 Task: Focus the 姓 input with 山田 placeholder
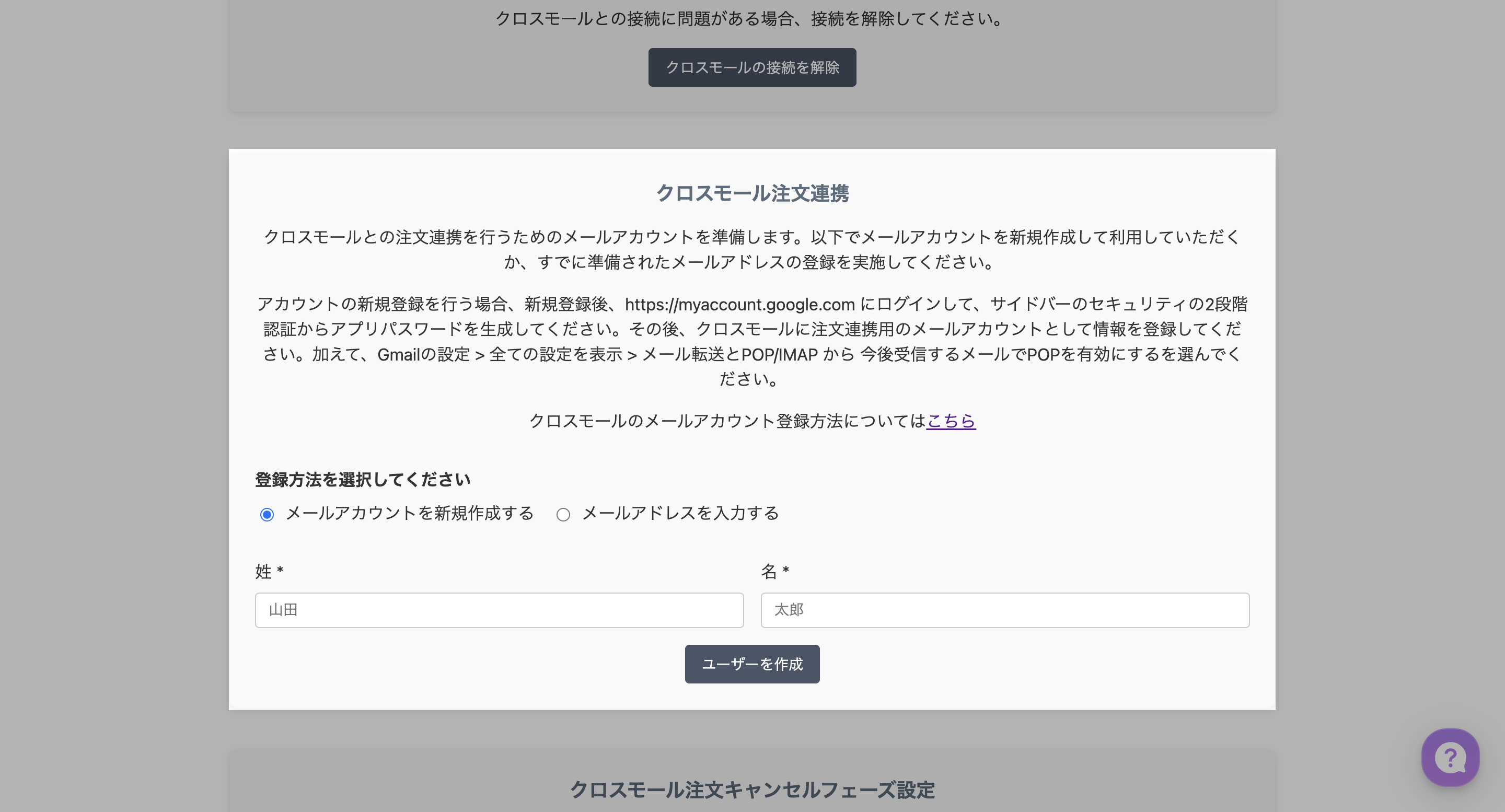click(x=499, y=610)
